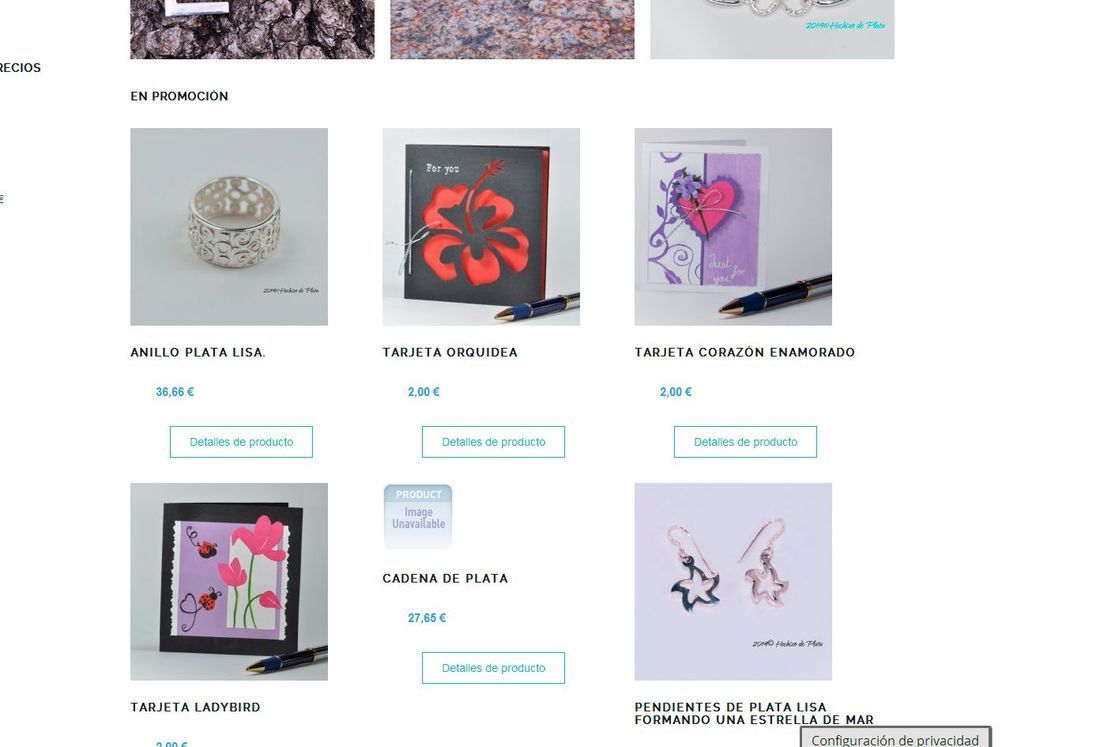The image size is (1100, 747).
Task: Click the Product Image Unavailable placeholder icon
Action: (418, 517)
